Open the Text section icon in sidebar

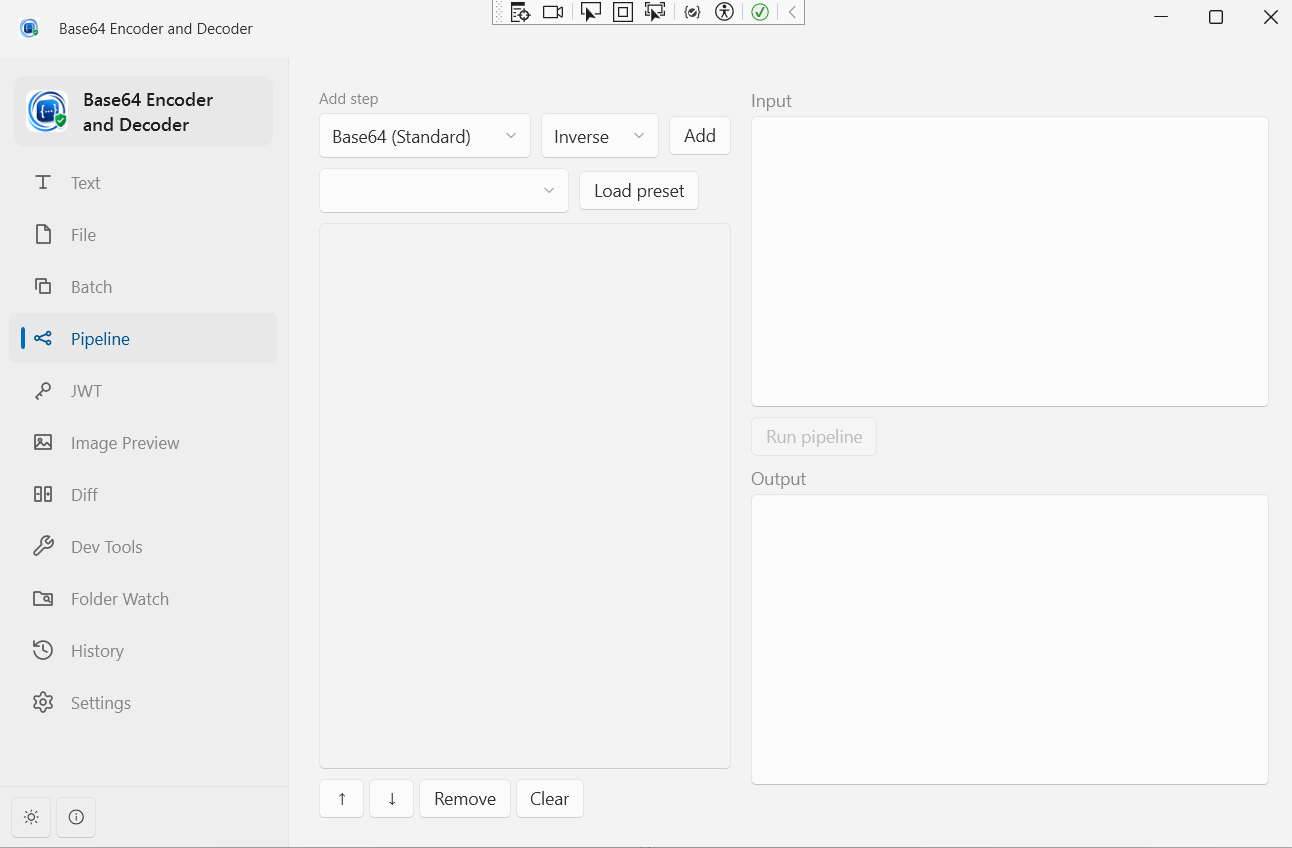(43, 183)
